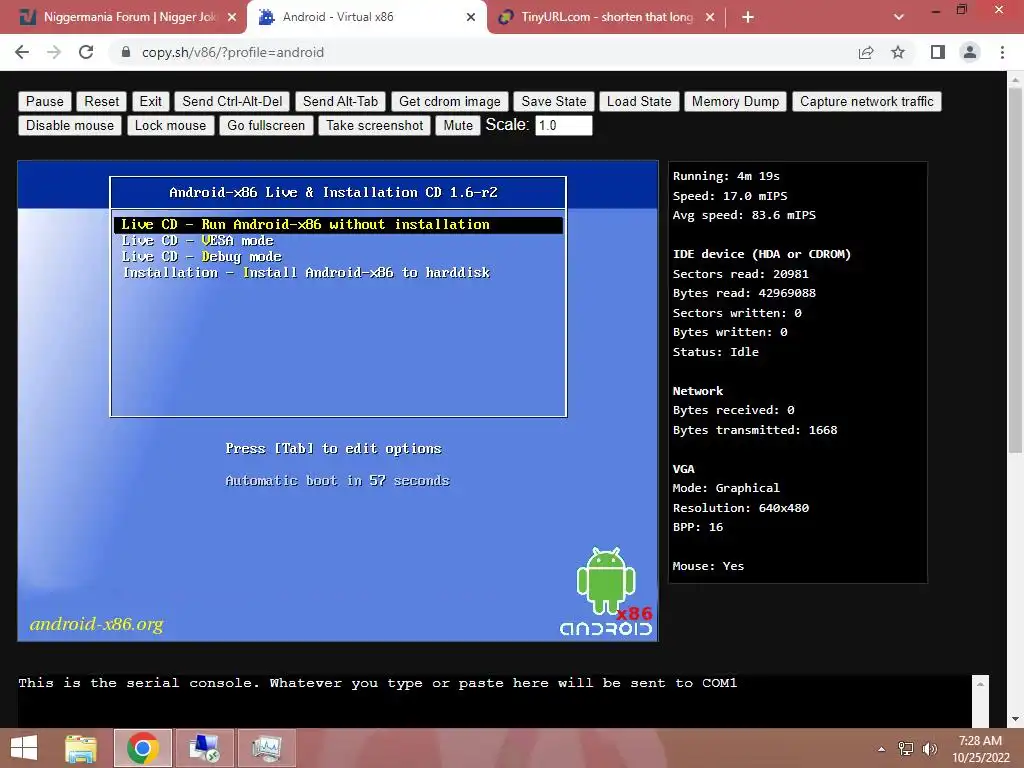Click the network tray icon
The height and width of the screenshot is (768, 1024).
click(x=906, y=749)
